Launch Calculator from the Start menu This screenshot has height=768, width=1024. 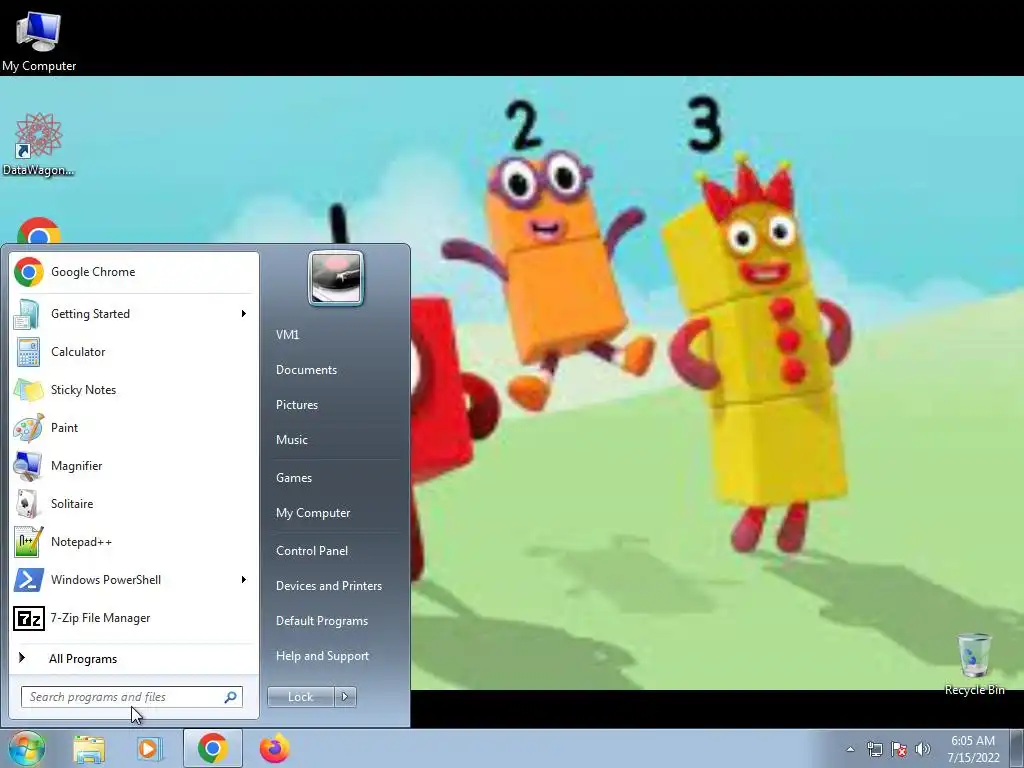(x=133, y=352)
